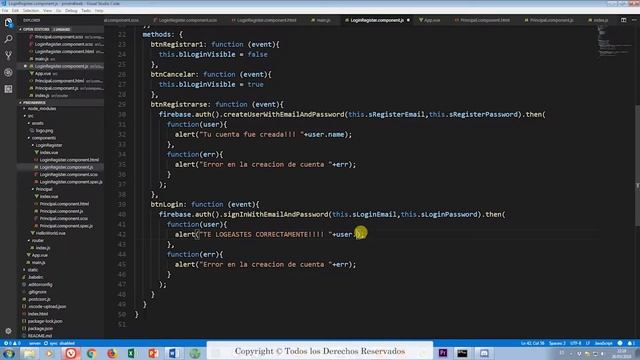The image size is (640, 360).
Task: Open the editor More Actions ellipsis
Action: (x=634, y=20)
